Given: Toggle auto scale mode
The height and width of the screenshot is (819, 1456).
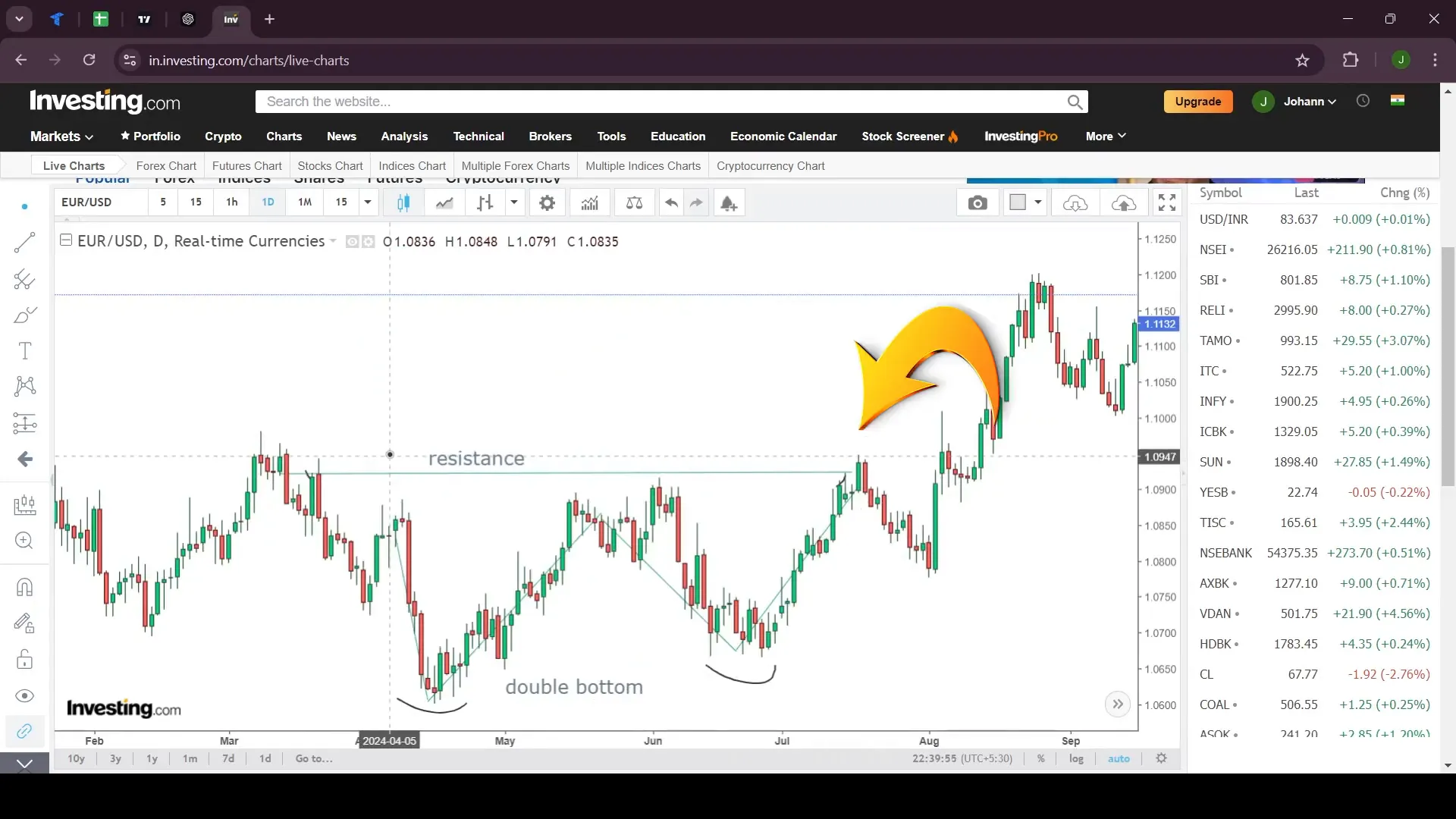Looking at the screenshot, I should pos(1119,759).
